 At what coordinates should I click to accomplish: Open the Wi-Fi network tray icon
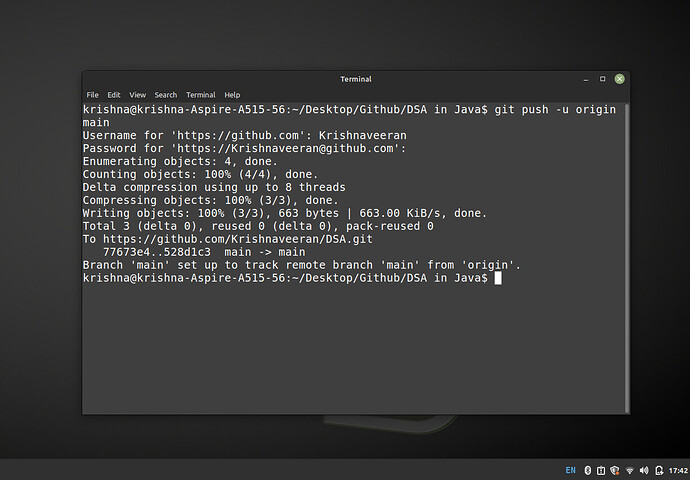[x=630, y=470]
